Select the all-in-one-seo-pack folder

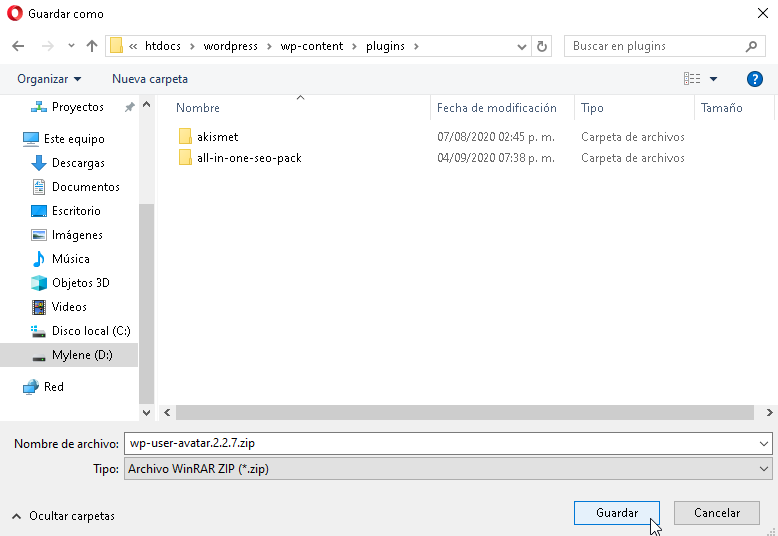(249, 158)
